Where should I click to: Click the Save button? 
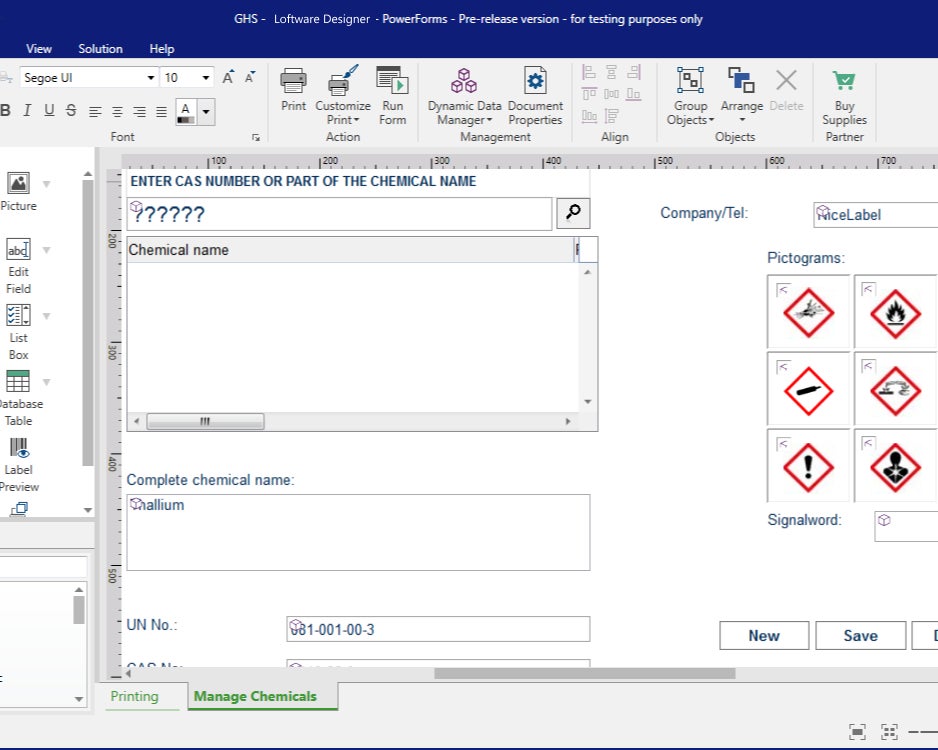pos(860,635)
